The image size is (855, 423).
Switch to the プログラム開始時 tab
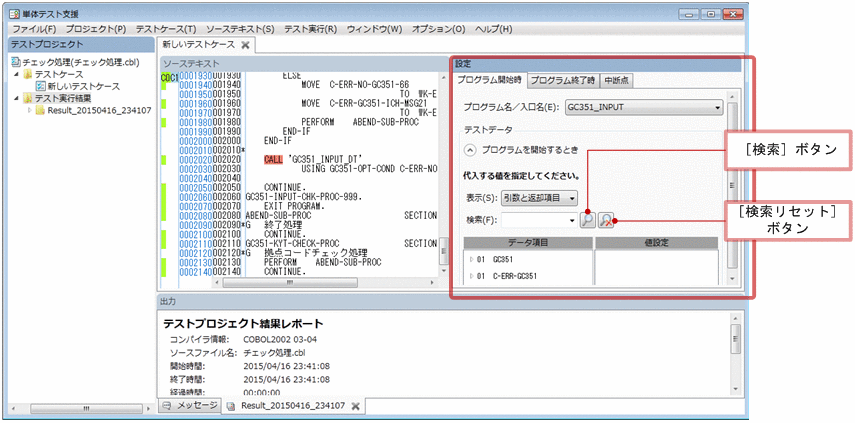489,80
